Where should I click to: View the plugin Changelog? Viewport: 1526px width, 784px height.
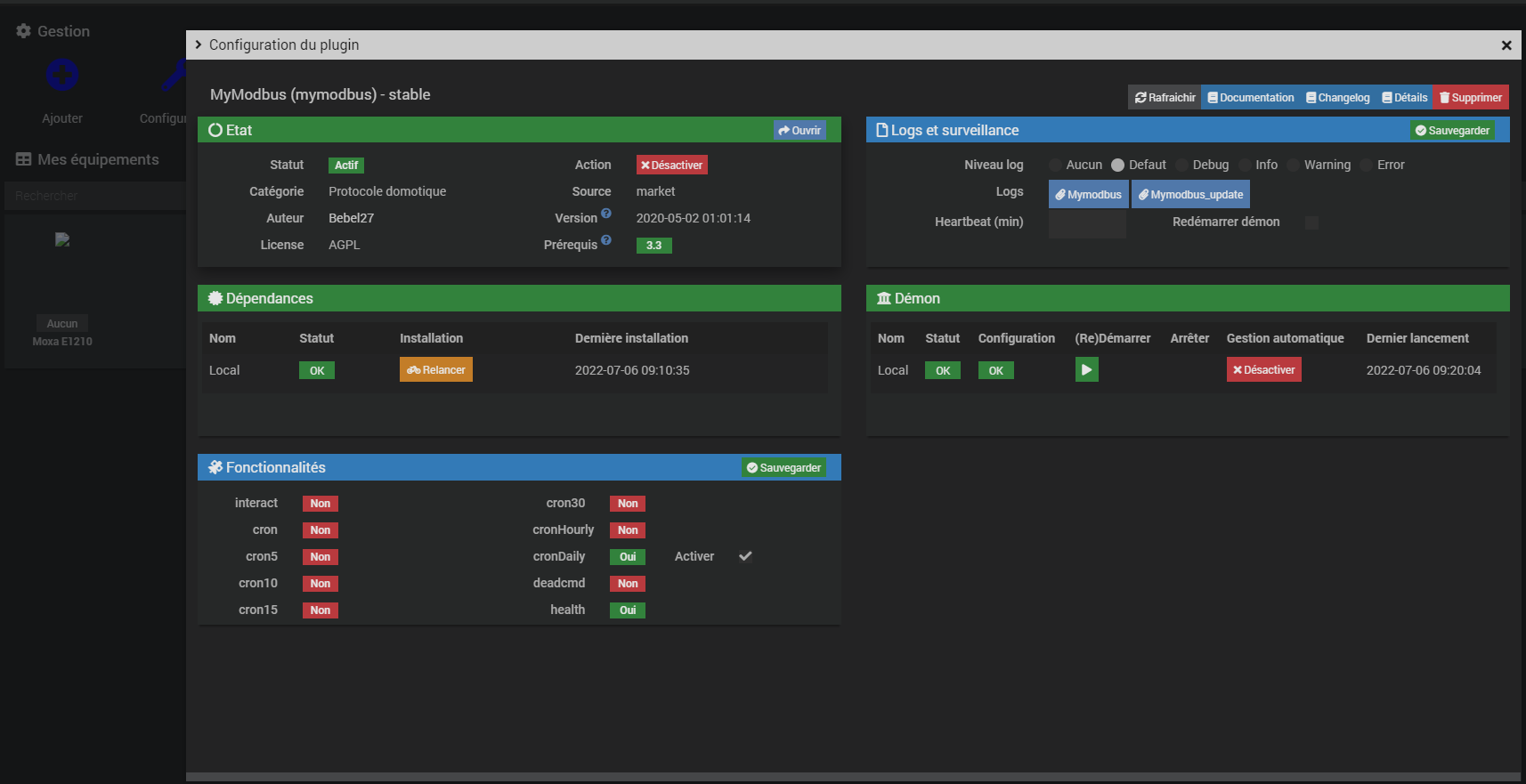point(1337,98)
